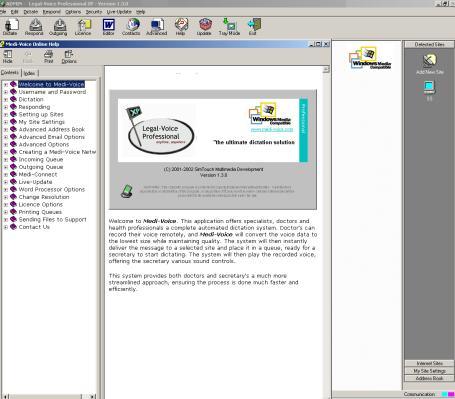Select 'Word Processor Options' help topic
Image resolution: width=455 pixels, height=399 pixels.
click(52, 189)
